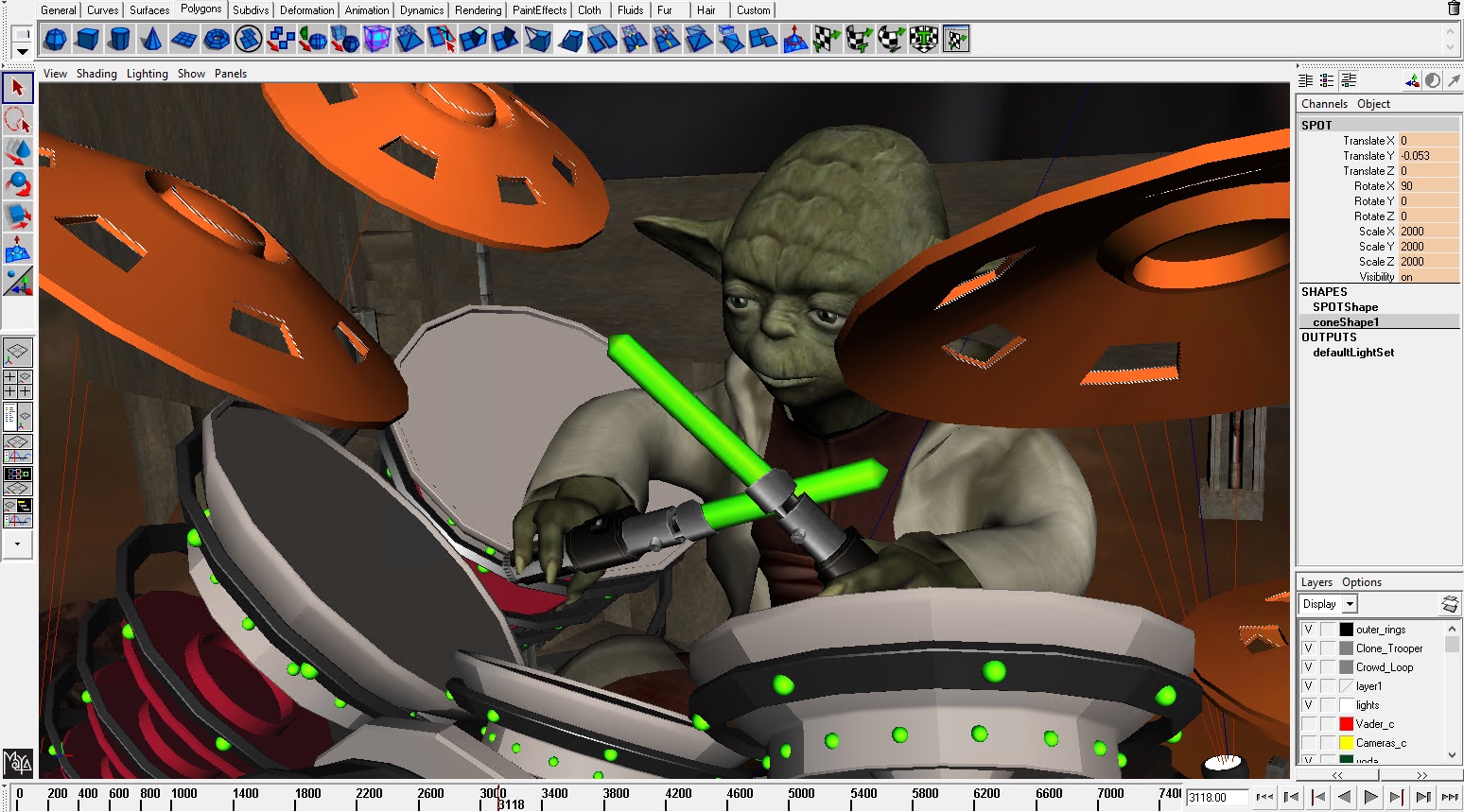
Task: Click the trash can icon on shelf
Action: click(1454, 9)
